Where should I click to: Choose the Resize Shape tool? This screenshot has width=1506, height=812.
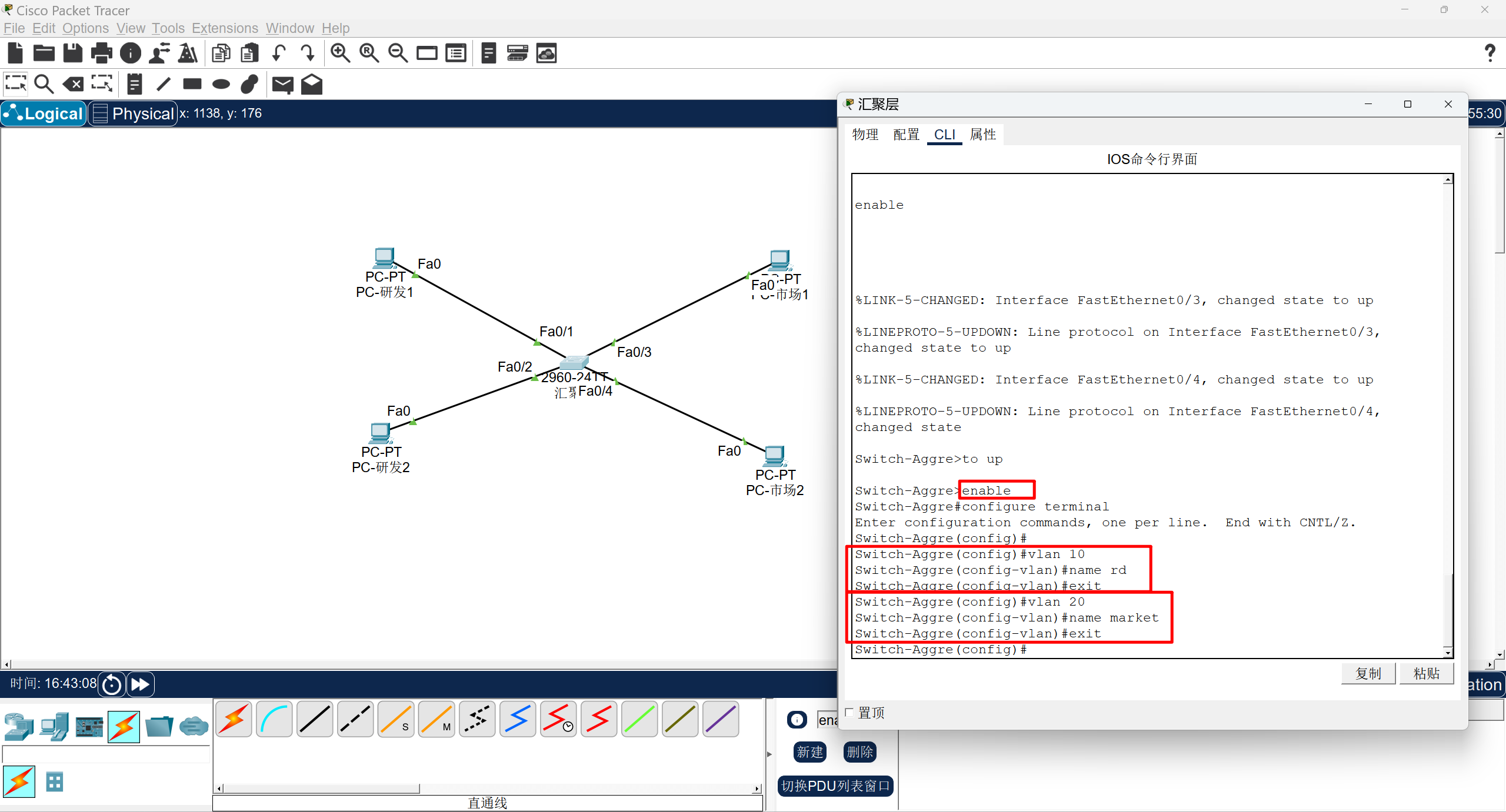tap(102, 84)
